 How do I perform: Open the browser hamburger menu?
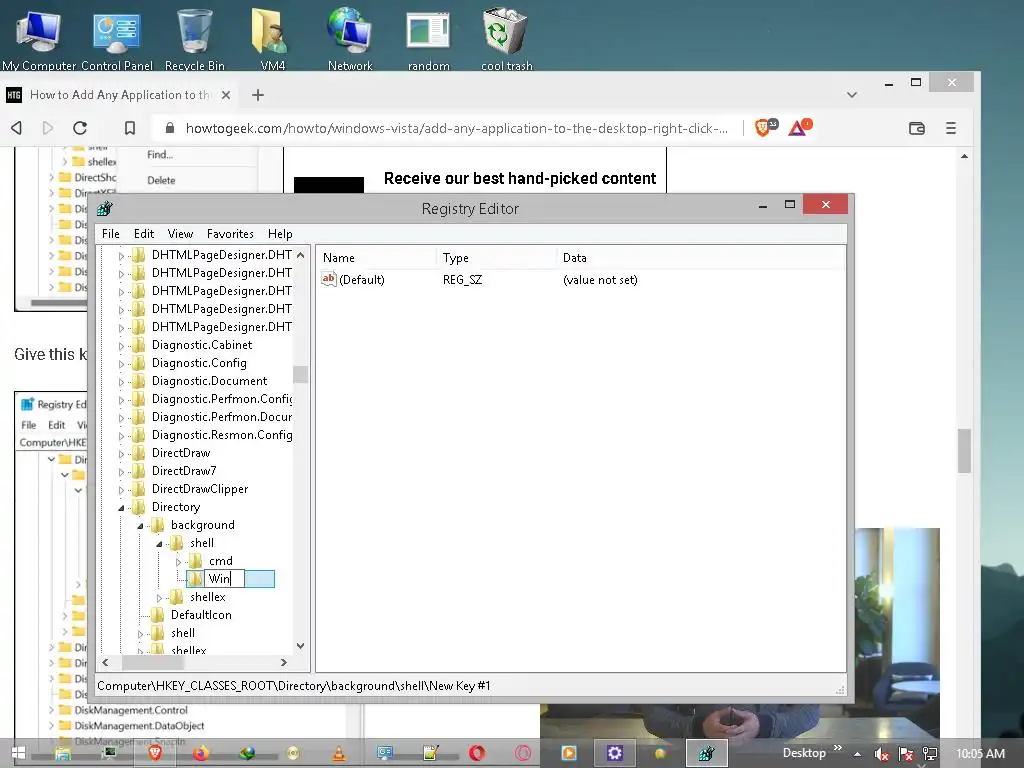click(x=951, y=128)
